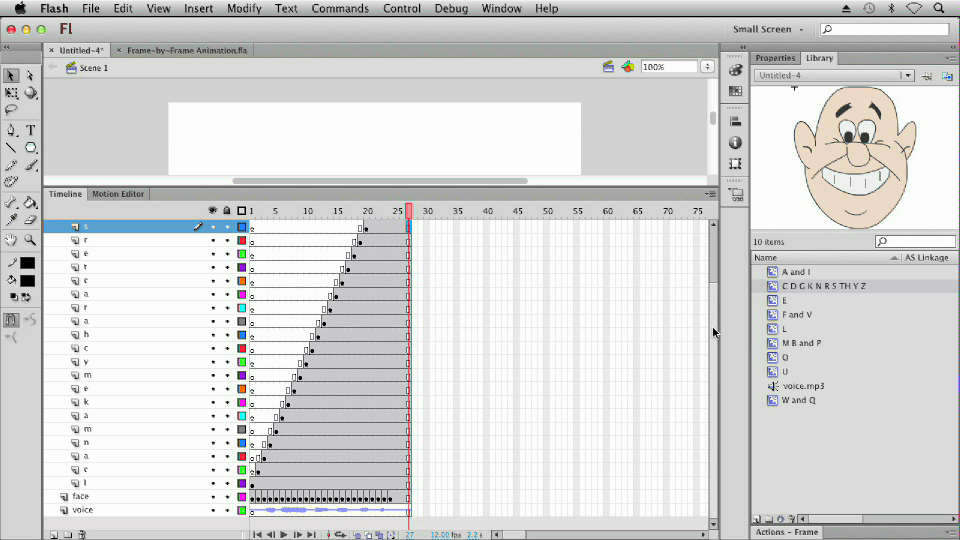960x540 pixels.
Task: Open the Color panel icon
Action: coord(735,70)
